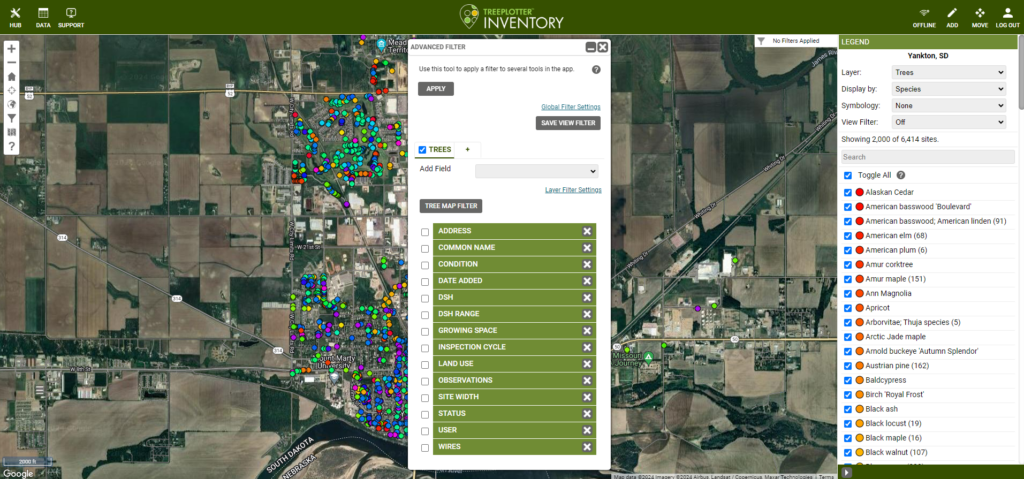Open Layer Filter Settings link

click(573, 190)
